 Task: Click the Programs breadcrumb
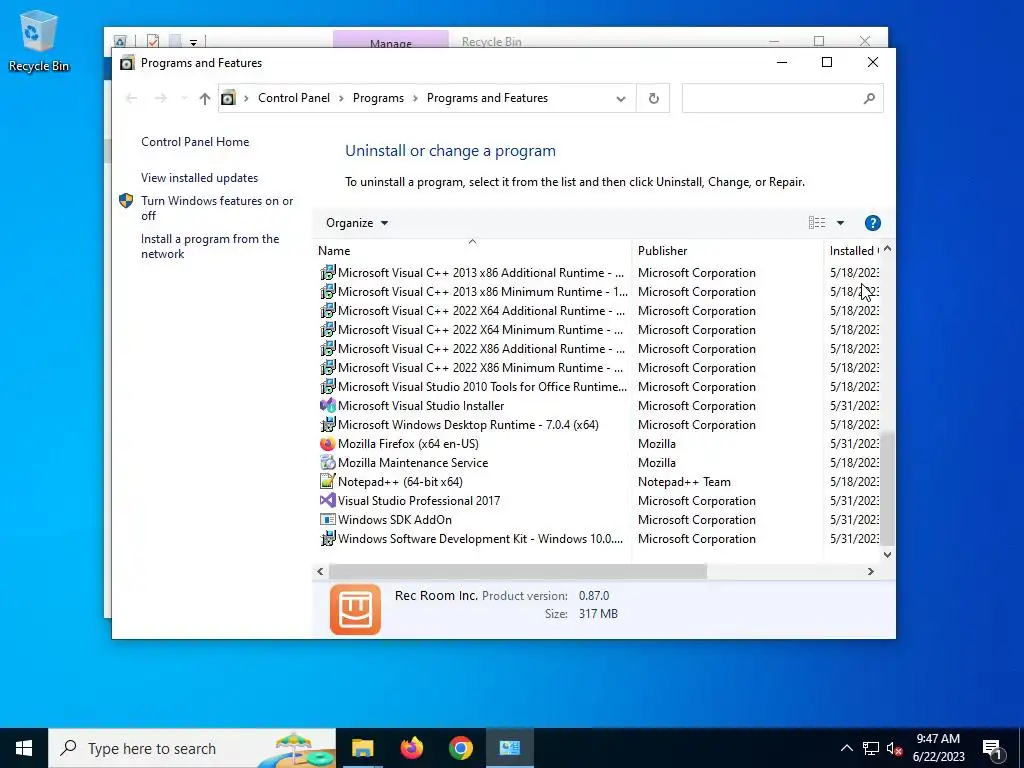coord(378,98)
